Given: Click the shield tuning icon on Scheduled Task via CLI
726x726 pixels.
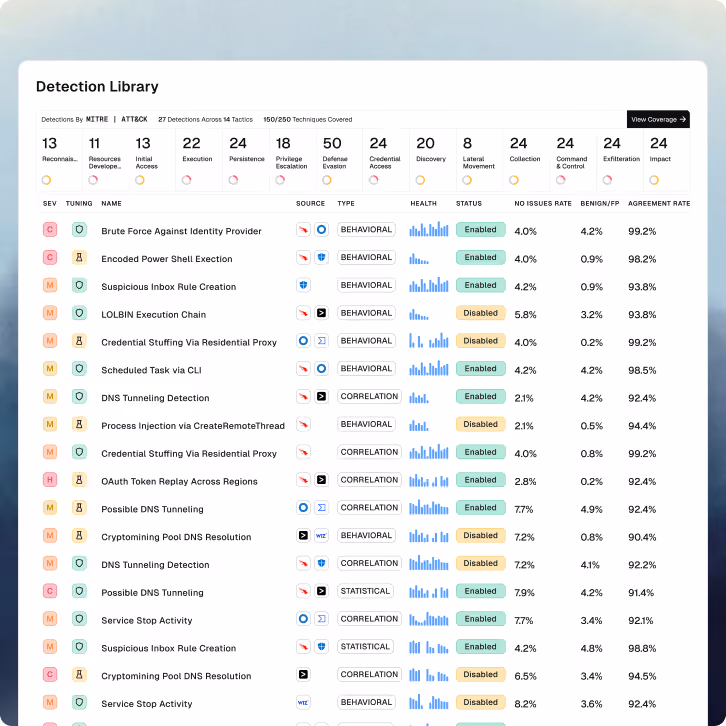Looking at the screenshot, I should 79,369.
